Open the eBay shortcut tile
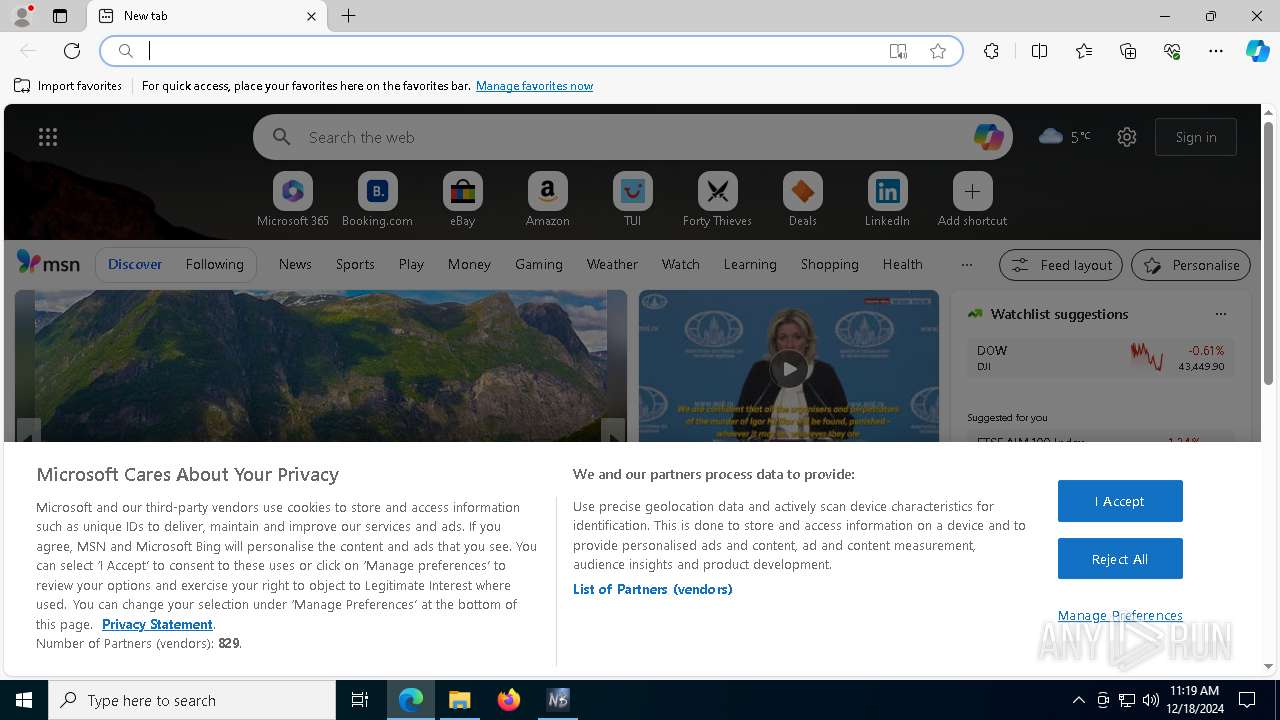This screenshot has height=720, width=1280. click(x=462, y=200)
